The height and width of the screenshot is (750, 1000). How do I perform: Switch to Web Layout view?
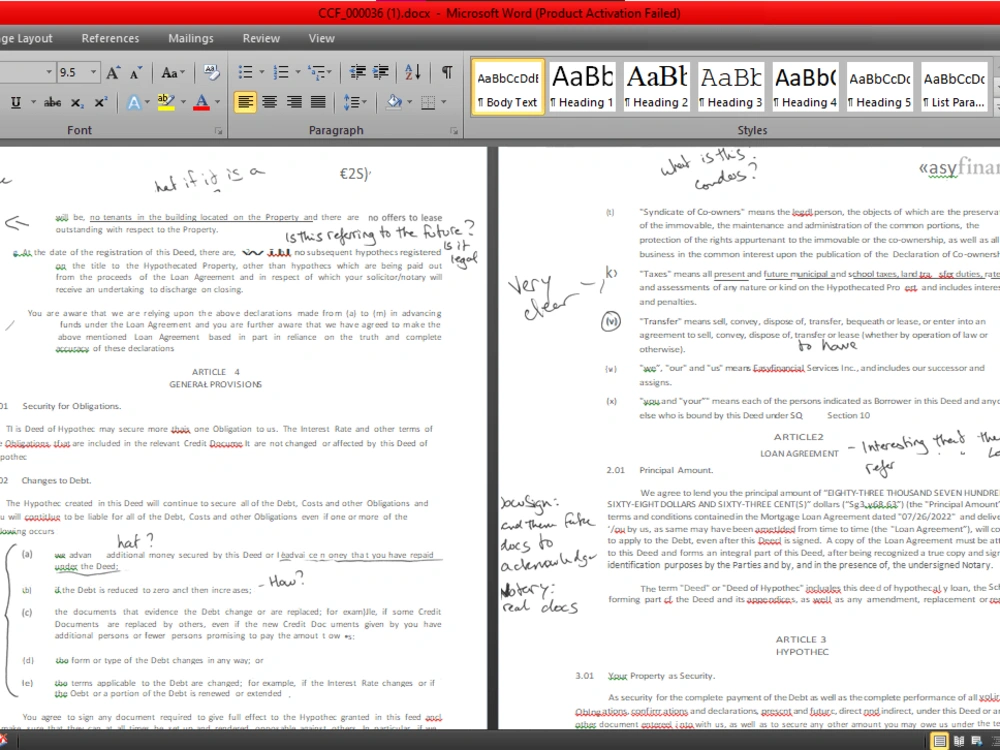[x=976, y=741]
